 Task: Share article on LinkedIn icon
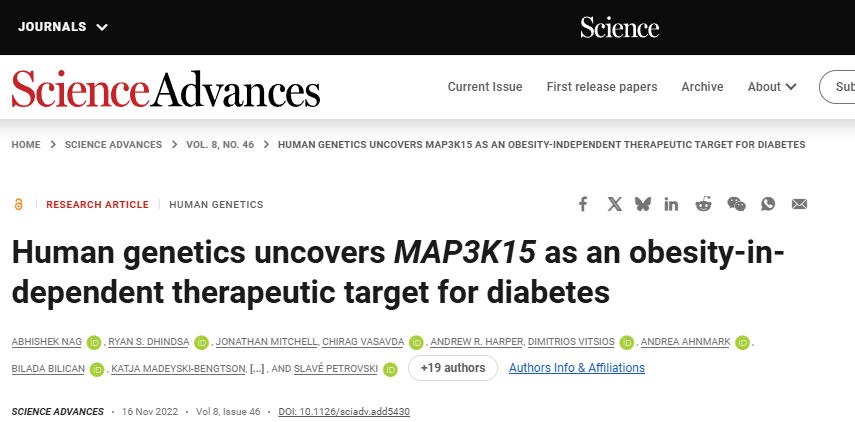coord(671,204)
